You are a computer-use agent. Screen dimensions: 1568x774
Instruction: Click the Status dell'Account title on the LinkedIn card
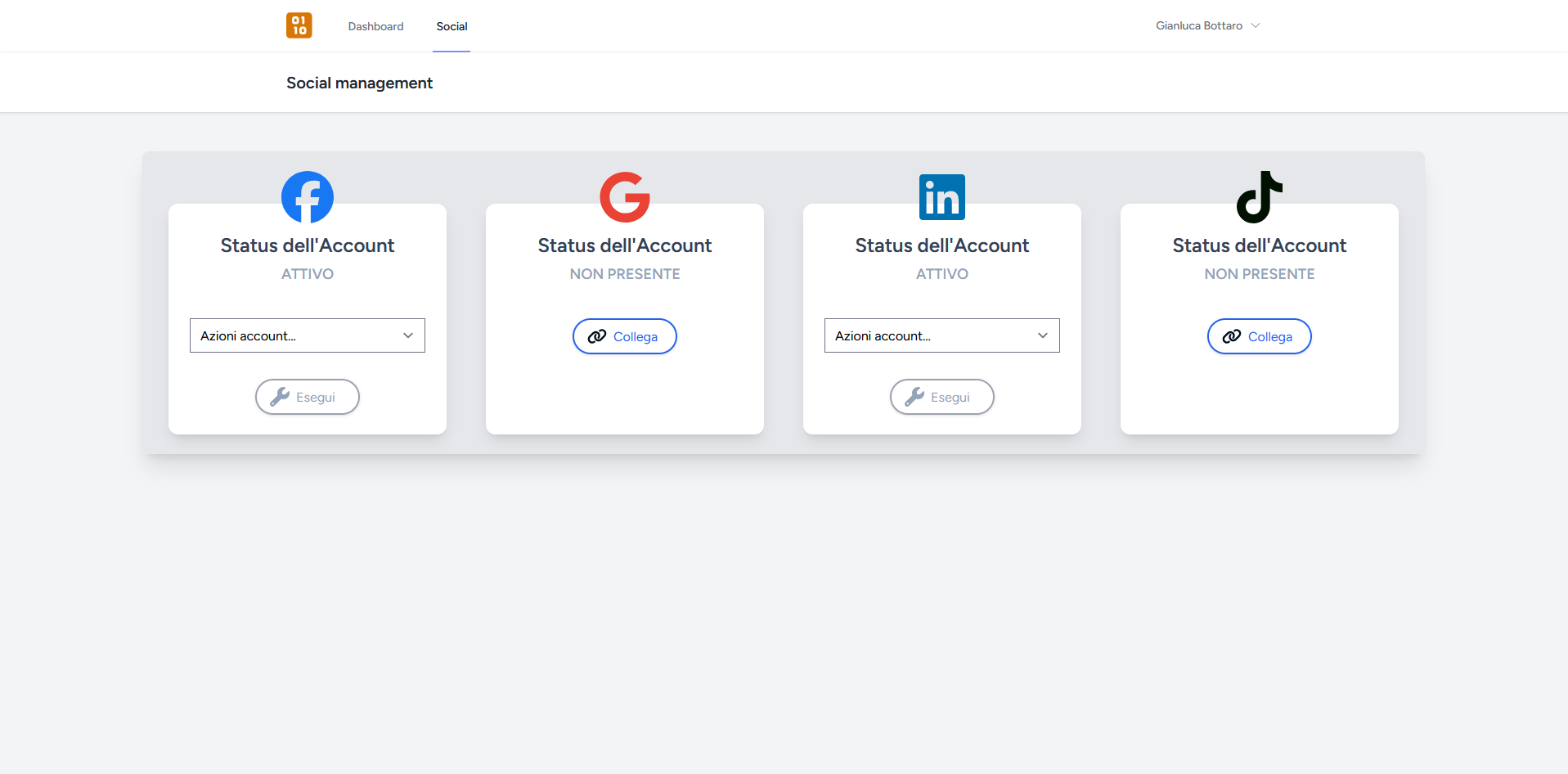[942, 245]
